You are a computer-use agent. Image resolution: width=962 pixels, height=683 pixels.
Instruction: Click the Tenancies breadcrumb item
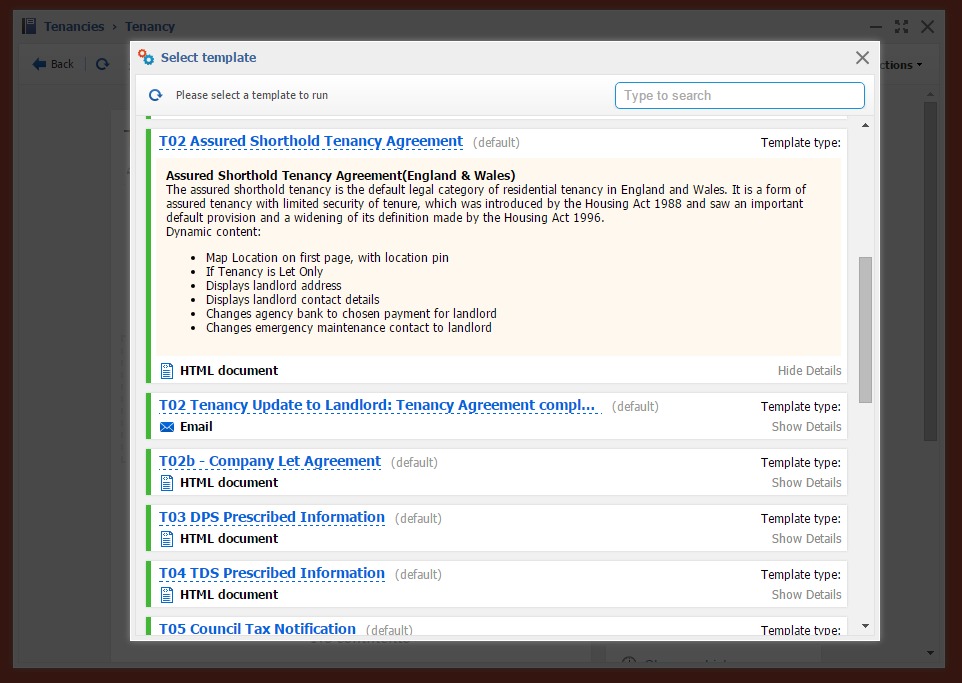point(74,26)
